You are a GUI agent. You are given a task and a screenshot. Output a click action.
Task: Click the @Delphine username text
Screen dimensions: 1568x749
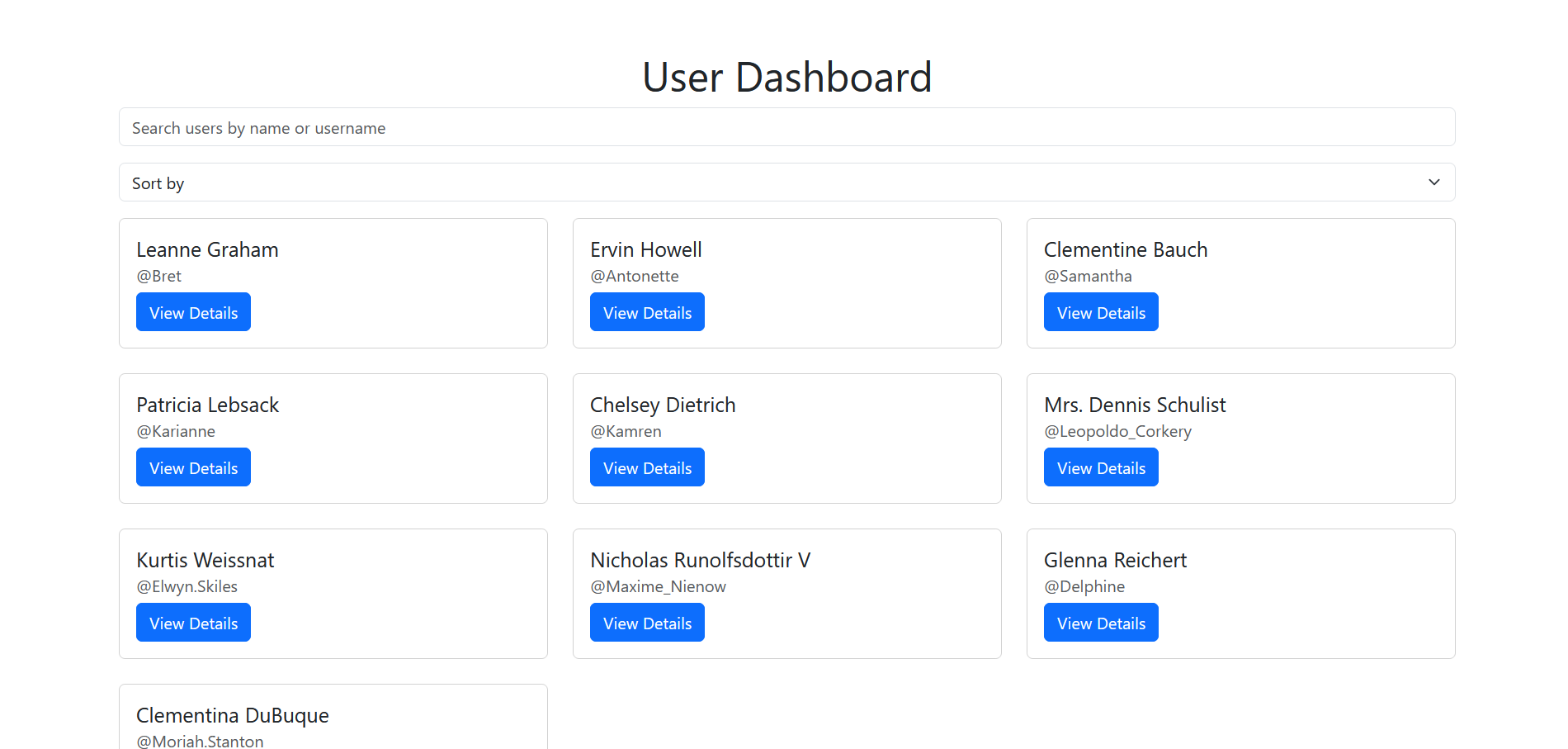(1084, 586)
